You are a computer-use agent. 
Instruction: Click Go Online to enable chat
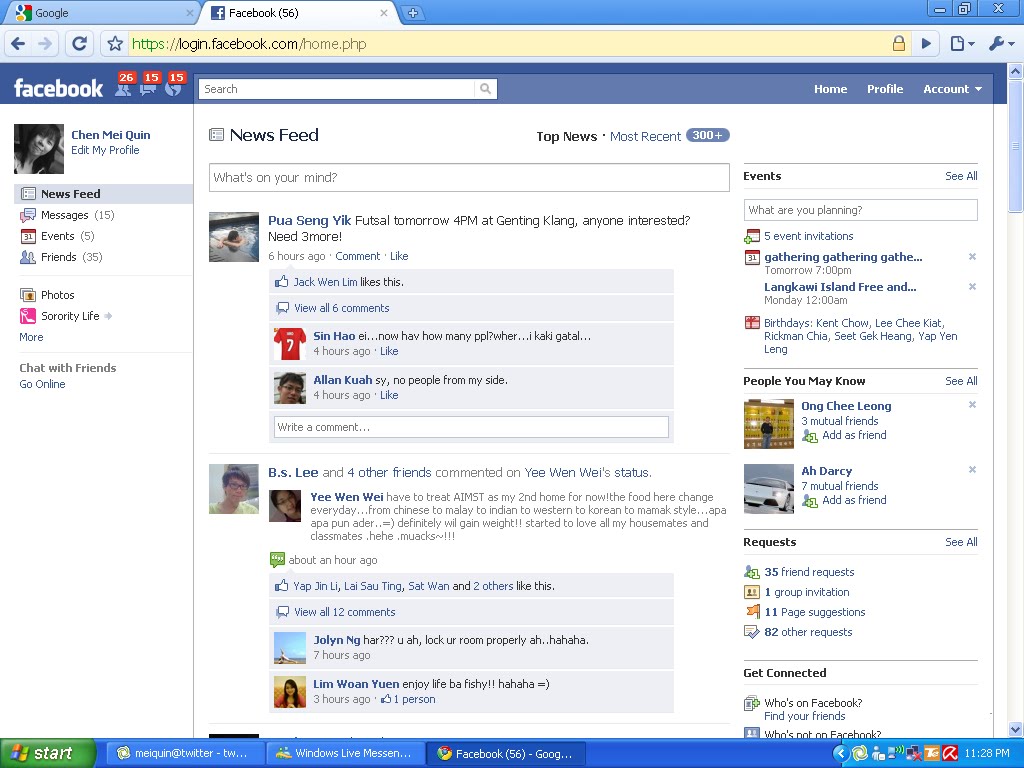(42, 384)
